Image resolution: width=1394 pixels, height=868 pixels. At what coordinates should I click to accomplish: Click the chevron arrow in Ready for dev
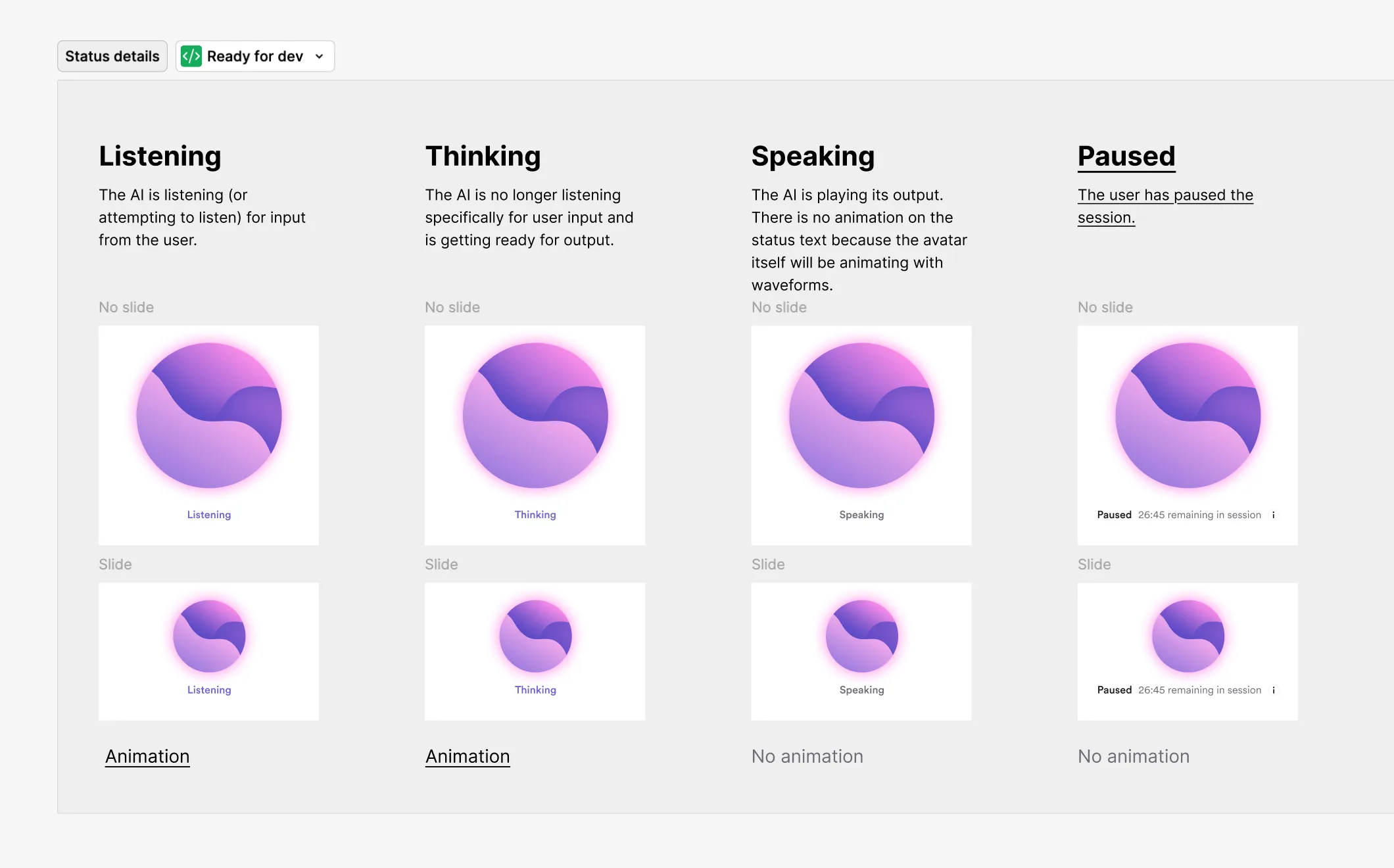320,57
